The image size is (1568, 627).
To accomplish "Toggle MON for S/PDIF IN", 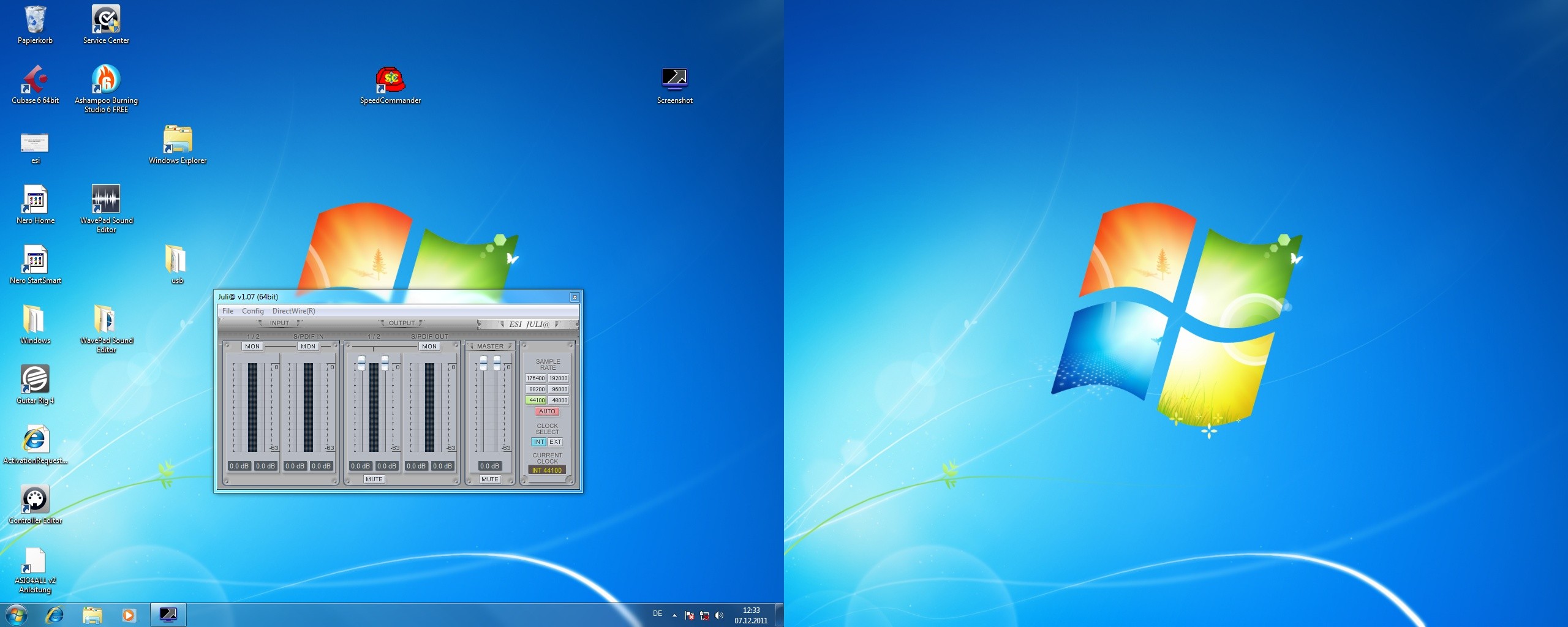I will [x=308, y=347].
